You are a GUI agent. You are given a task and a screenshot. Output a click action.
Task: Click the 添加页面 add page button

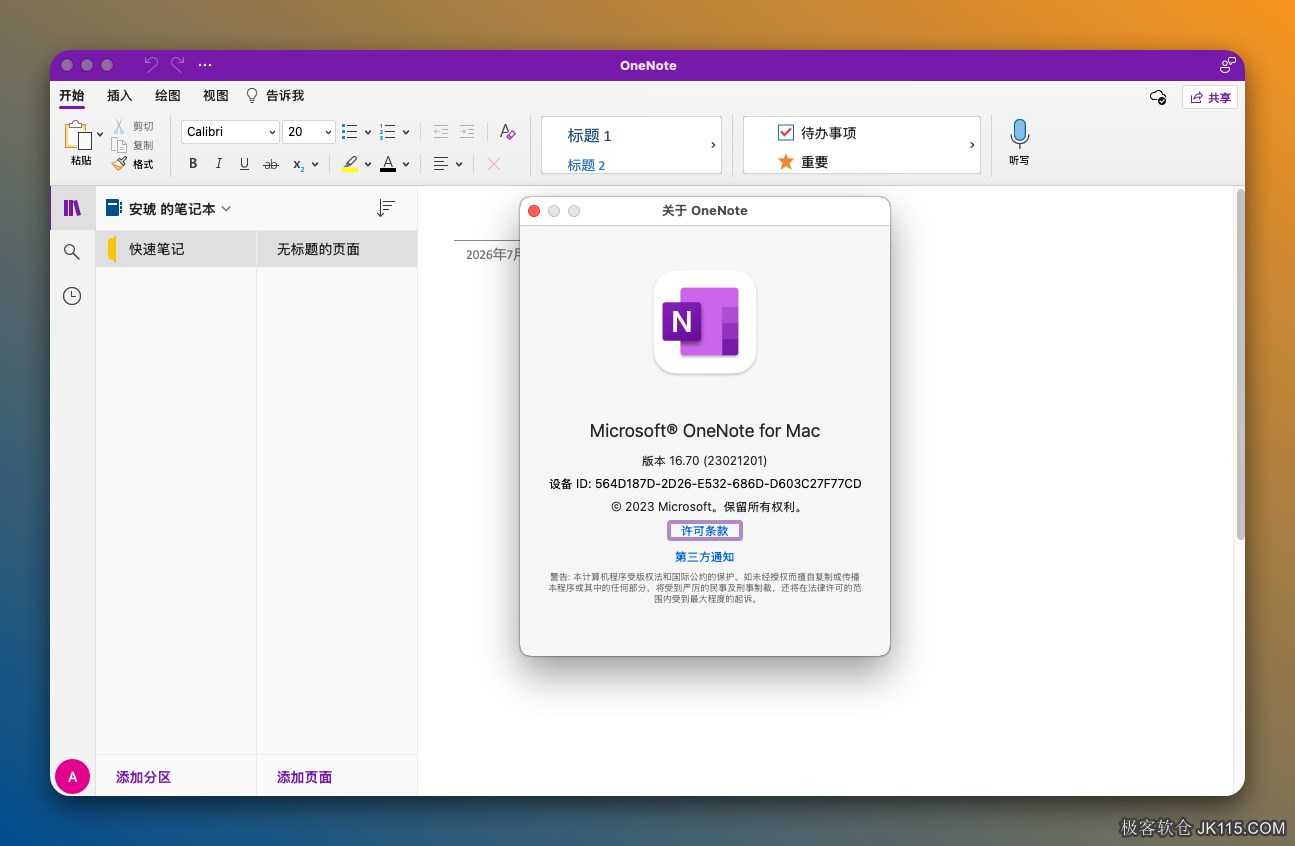point(304,777)
